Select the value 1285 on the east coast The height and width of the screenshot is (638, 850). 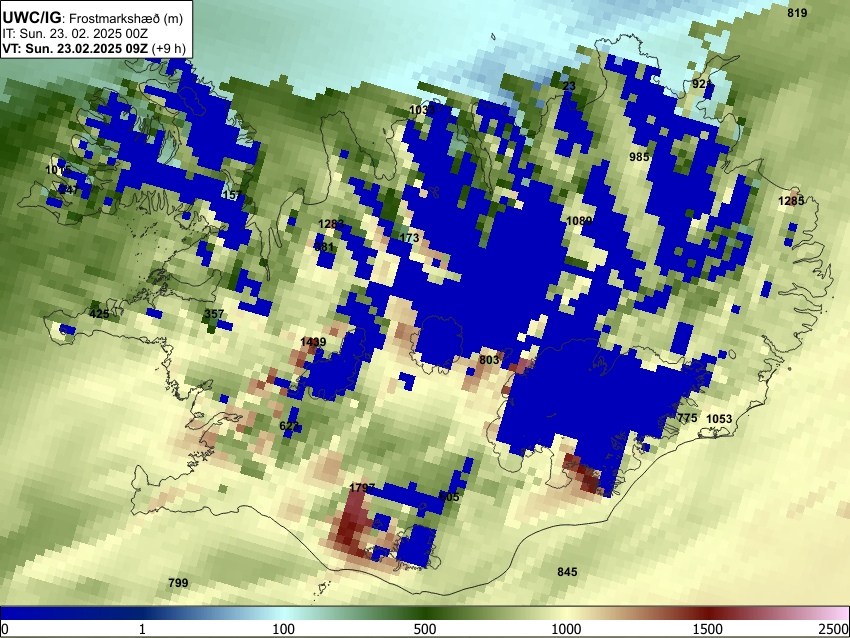pos(791,201)
